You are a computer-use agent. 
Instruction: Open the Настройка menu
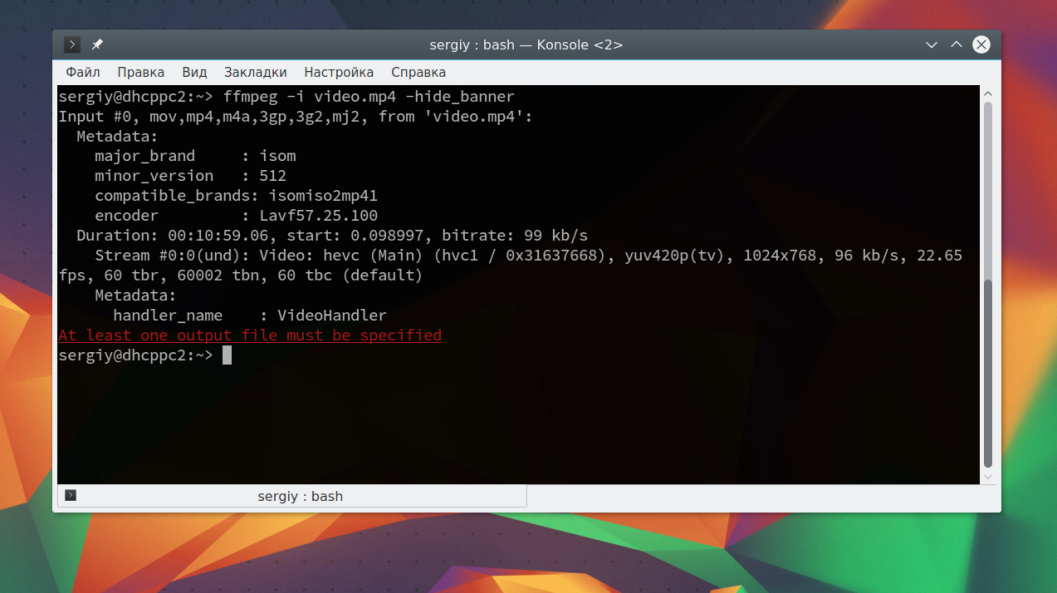[338, 72]
